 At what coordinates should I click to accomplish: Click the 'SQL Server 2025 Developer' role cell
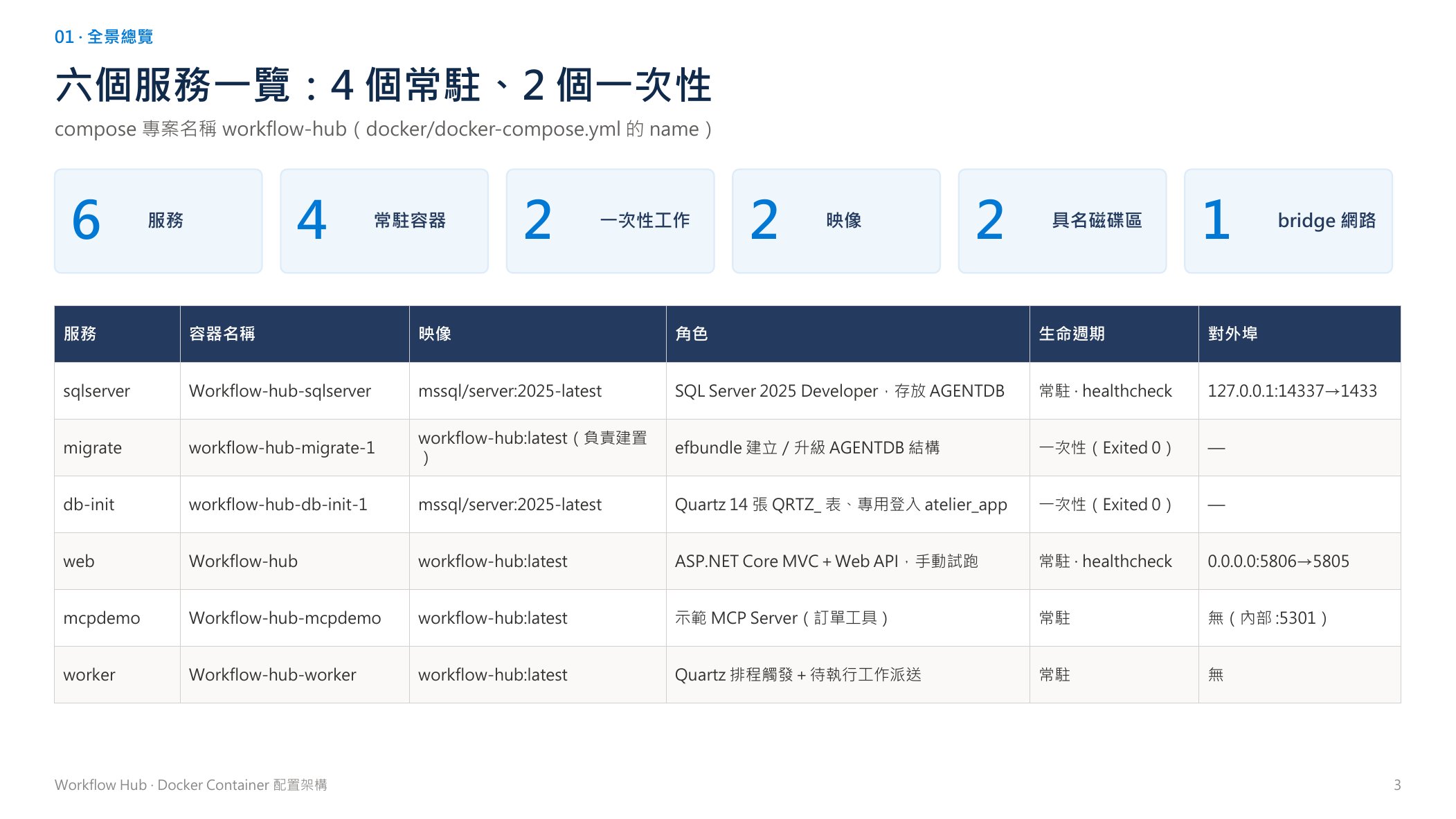[x=848, y=391]
